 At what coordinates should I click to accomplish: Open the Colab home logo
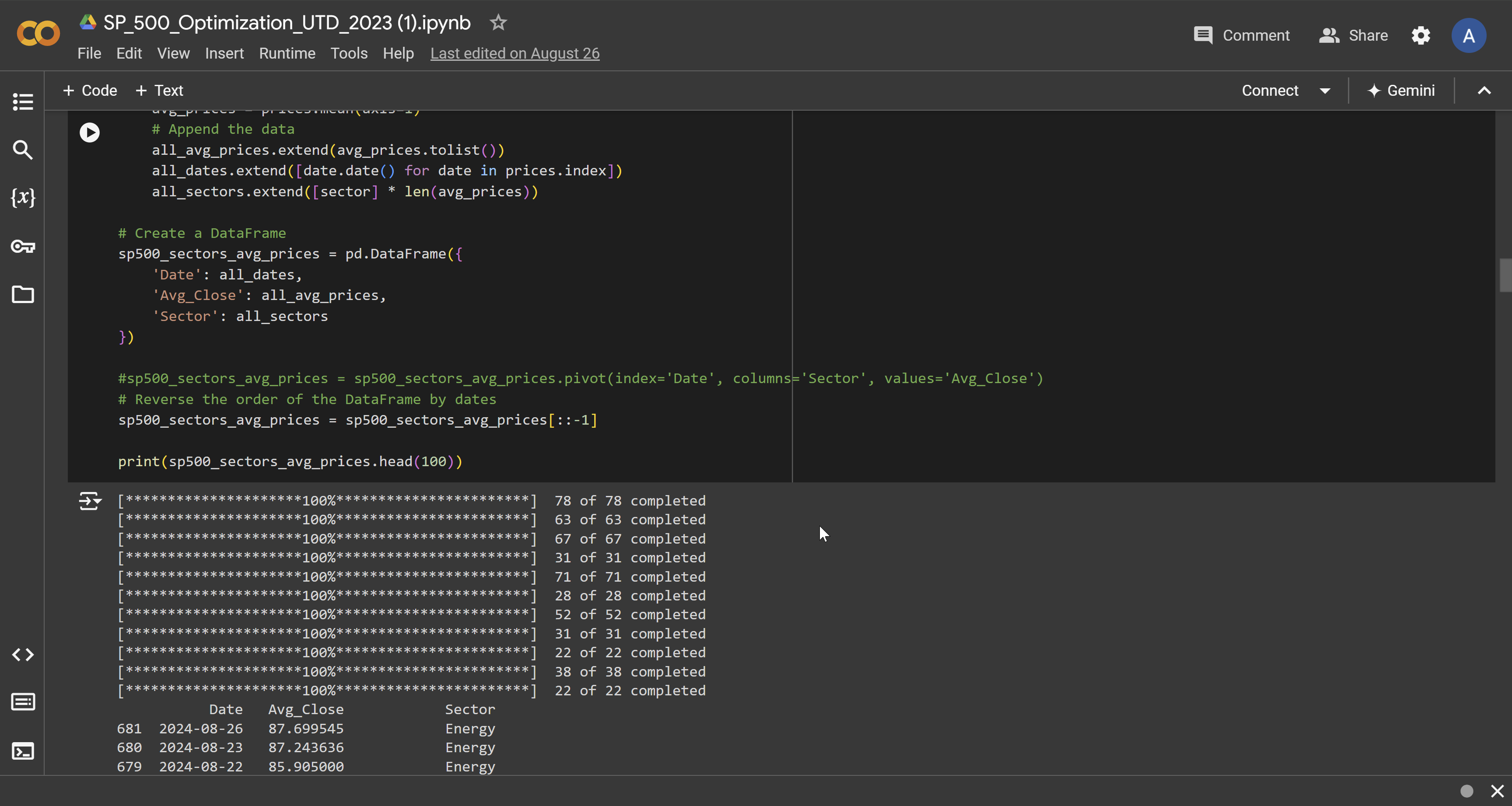(38, 33)
